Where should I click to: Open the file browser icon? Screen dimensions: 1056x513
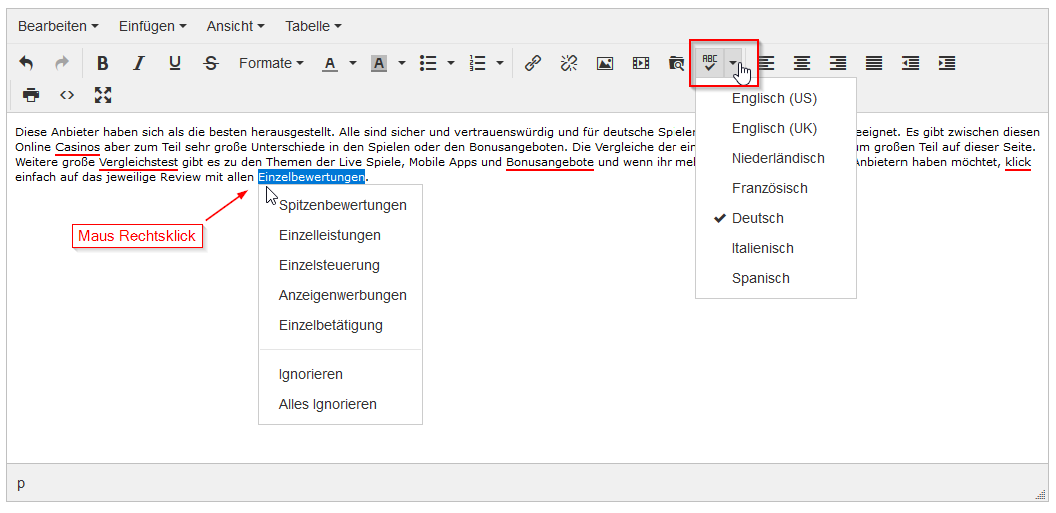click(x=676, y=63)
